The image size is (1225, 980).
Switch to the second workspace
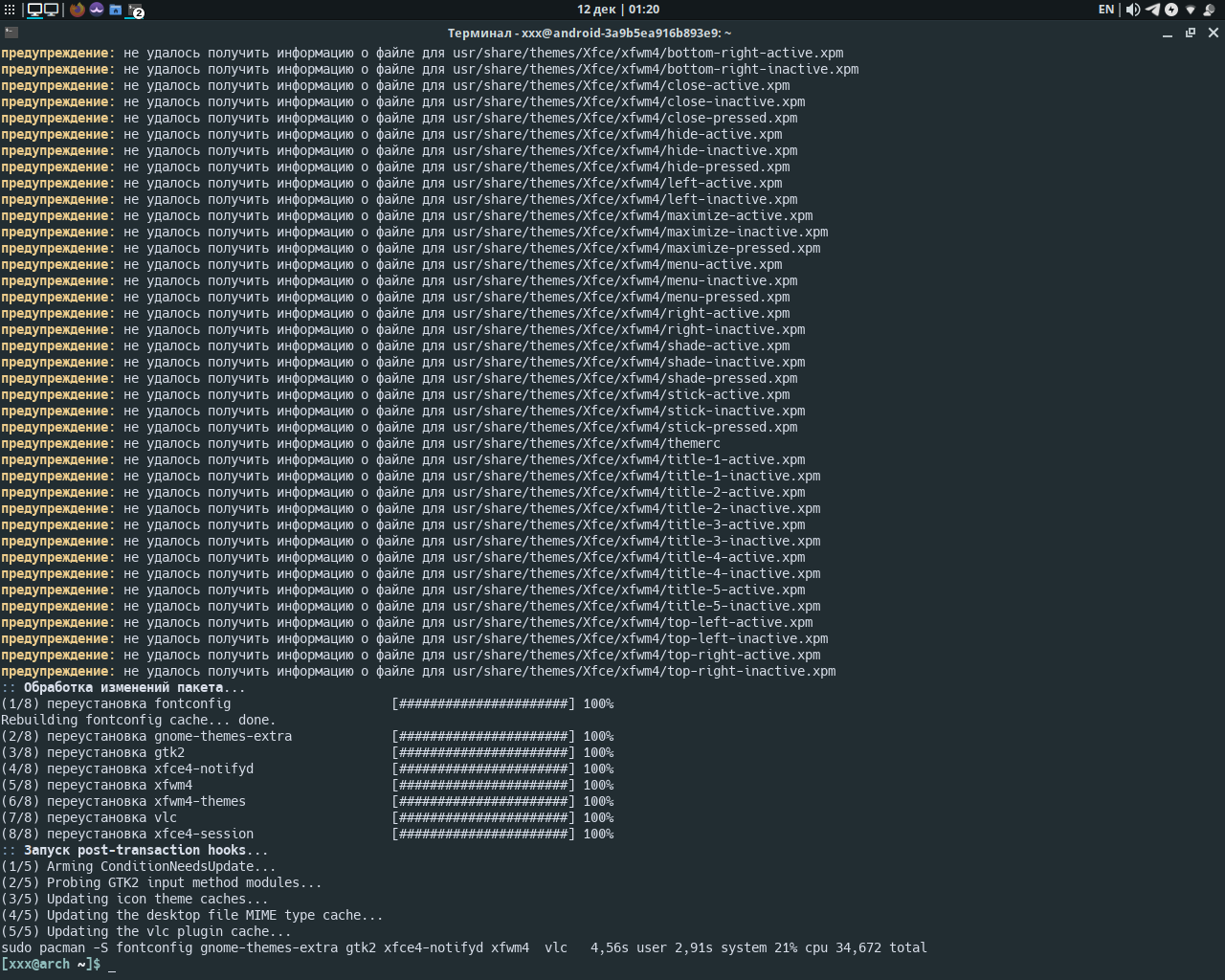52,10
